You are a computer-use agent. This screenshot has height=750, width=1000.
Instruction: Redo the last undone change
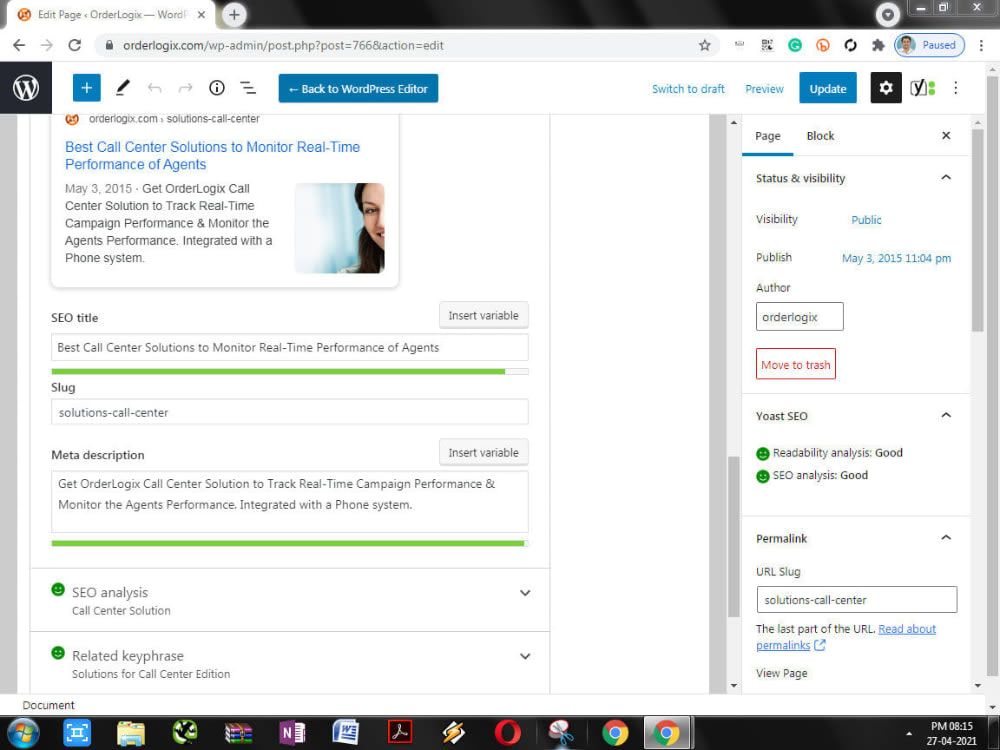click(185, 88)
